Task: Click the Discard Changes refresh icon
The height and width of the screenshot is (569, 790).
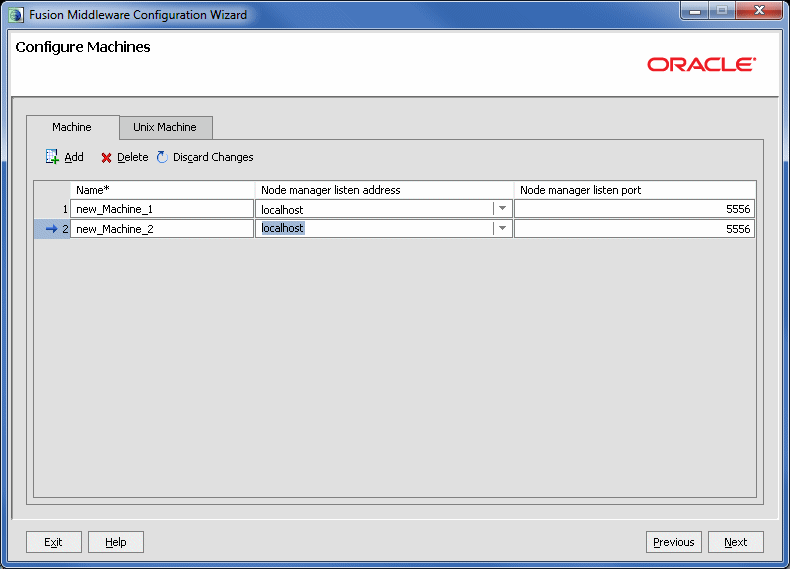Action: click(162, 157)
